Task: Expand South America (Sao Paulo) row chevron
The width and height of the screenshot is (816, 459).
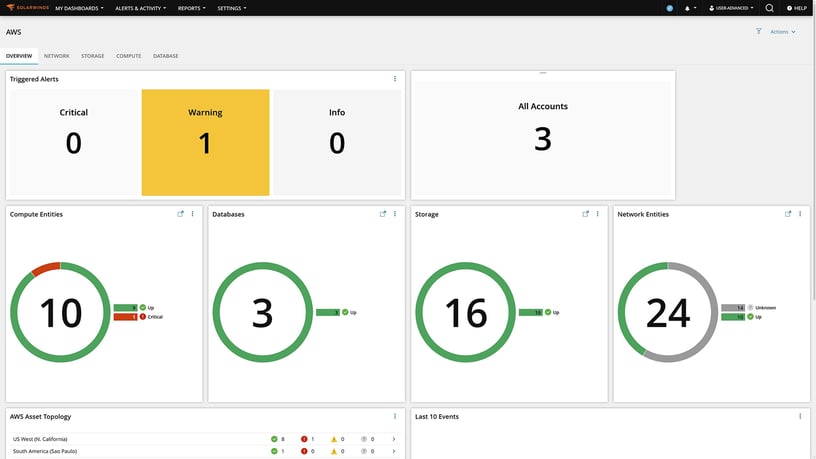Action: [394, 451]
